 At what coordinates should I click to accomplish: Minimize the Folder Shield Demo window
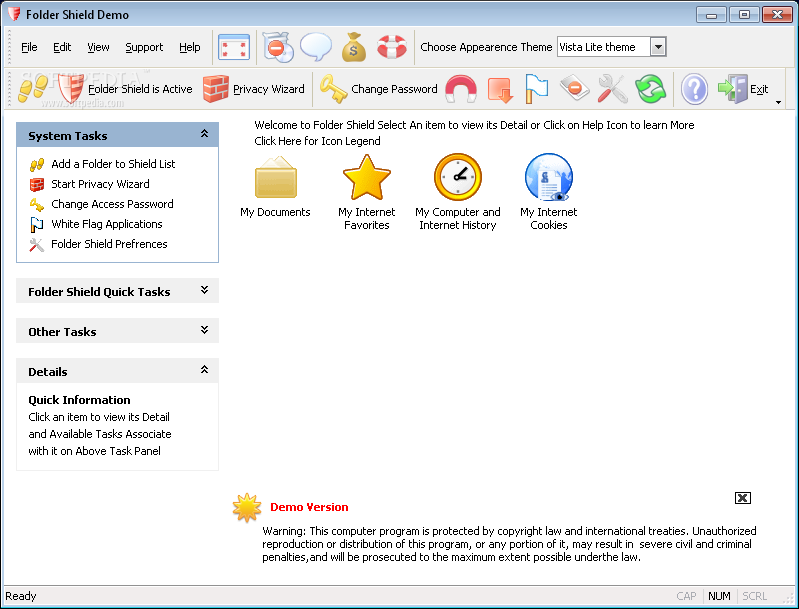[x=711, y=15]
